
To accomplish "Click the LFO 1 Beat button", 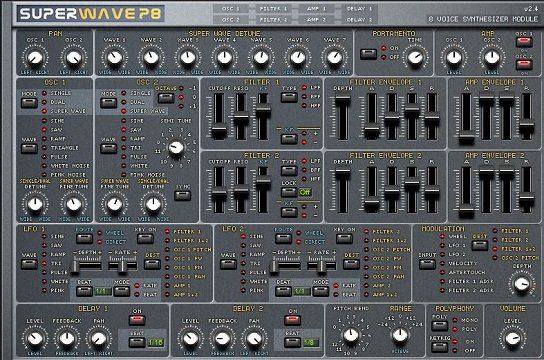I will click(84, 291).
